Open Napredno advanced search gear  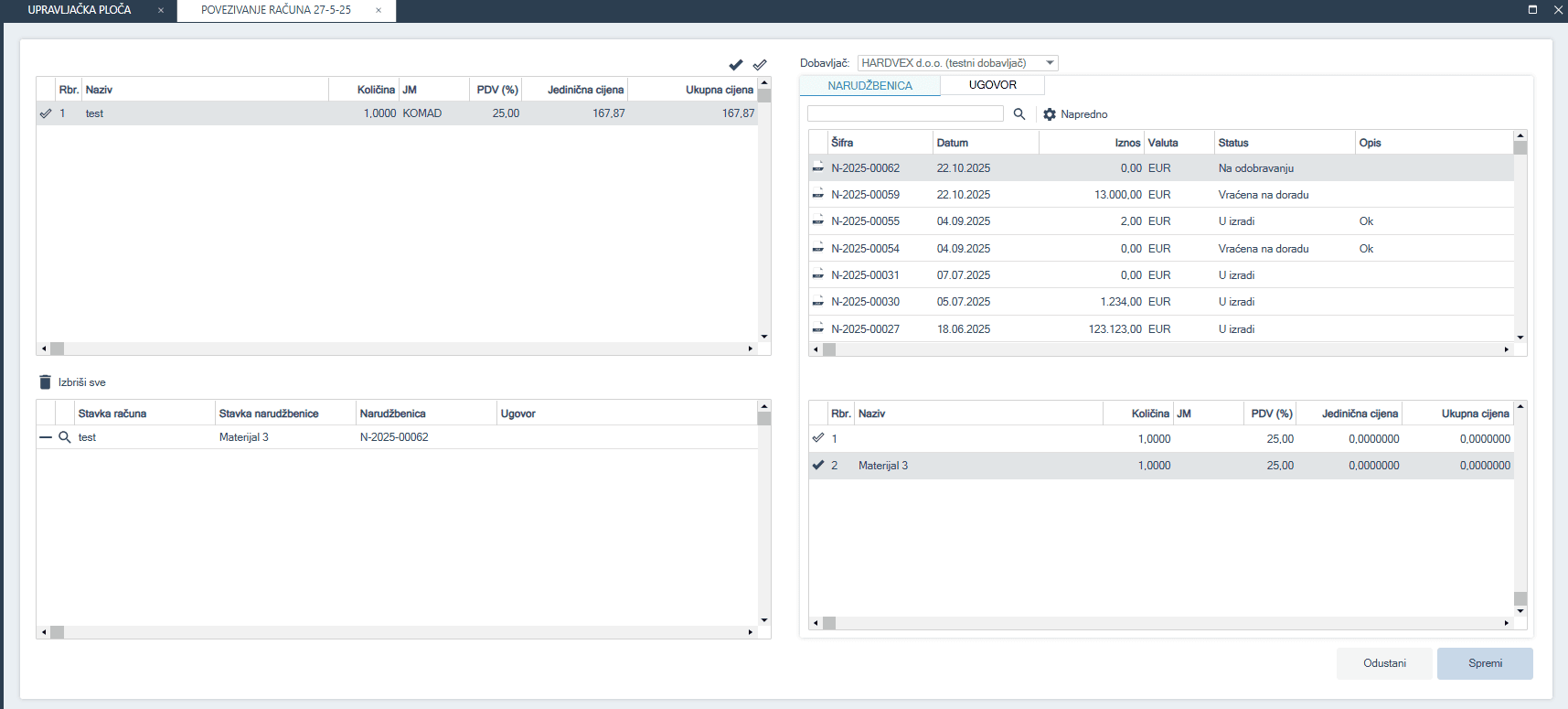1050,114
